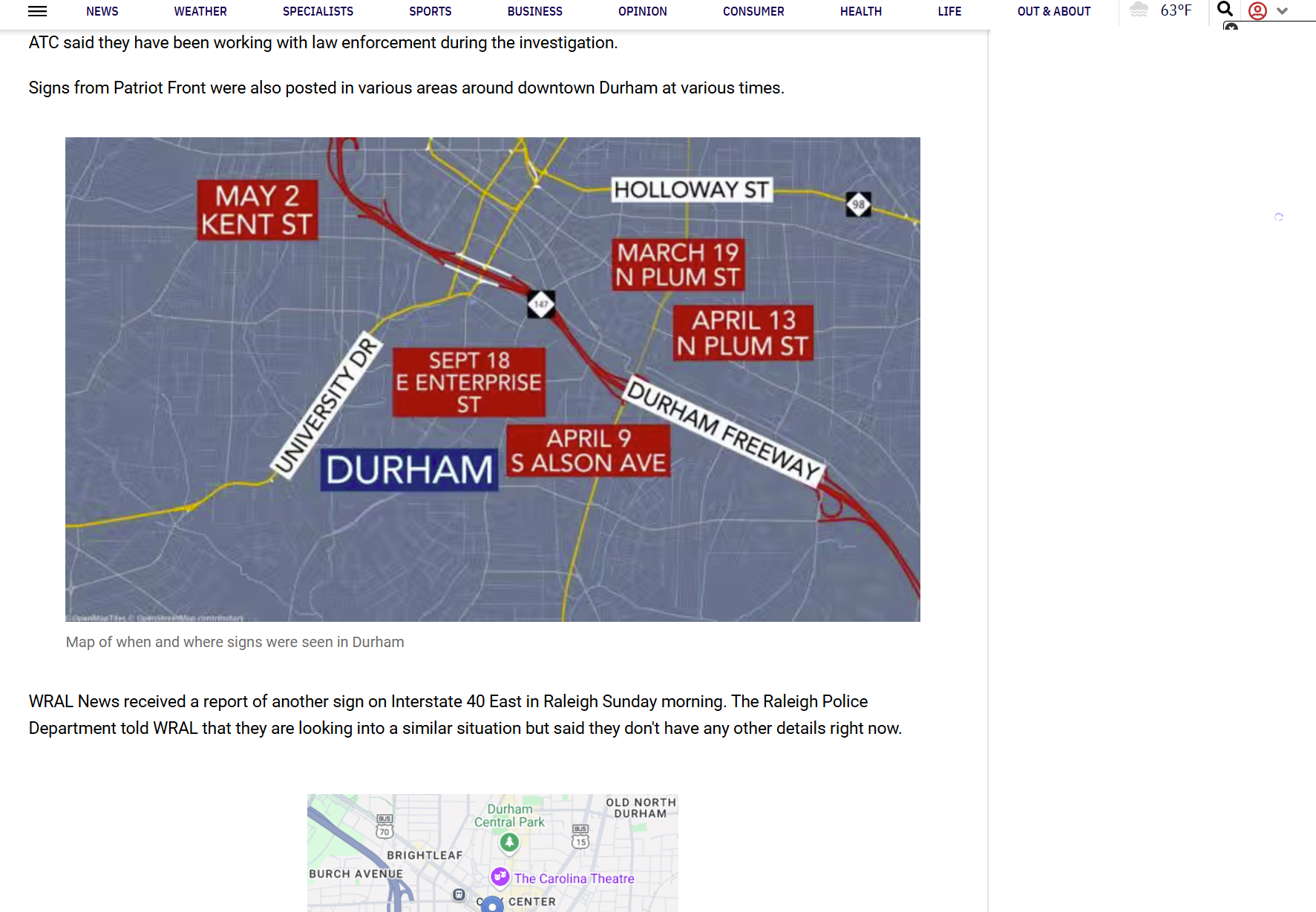Click the HOLLOWAY ST label on map
This screenshot has height=912, width=1316.
coord(691,190)
